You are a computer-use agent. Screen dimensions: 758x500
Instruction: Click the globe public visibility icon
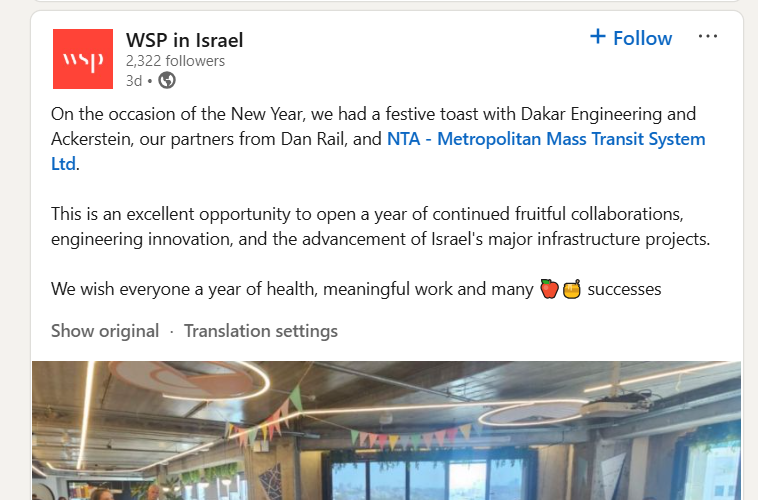pyautogui.click(x=167, y=81)
